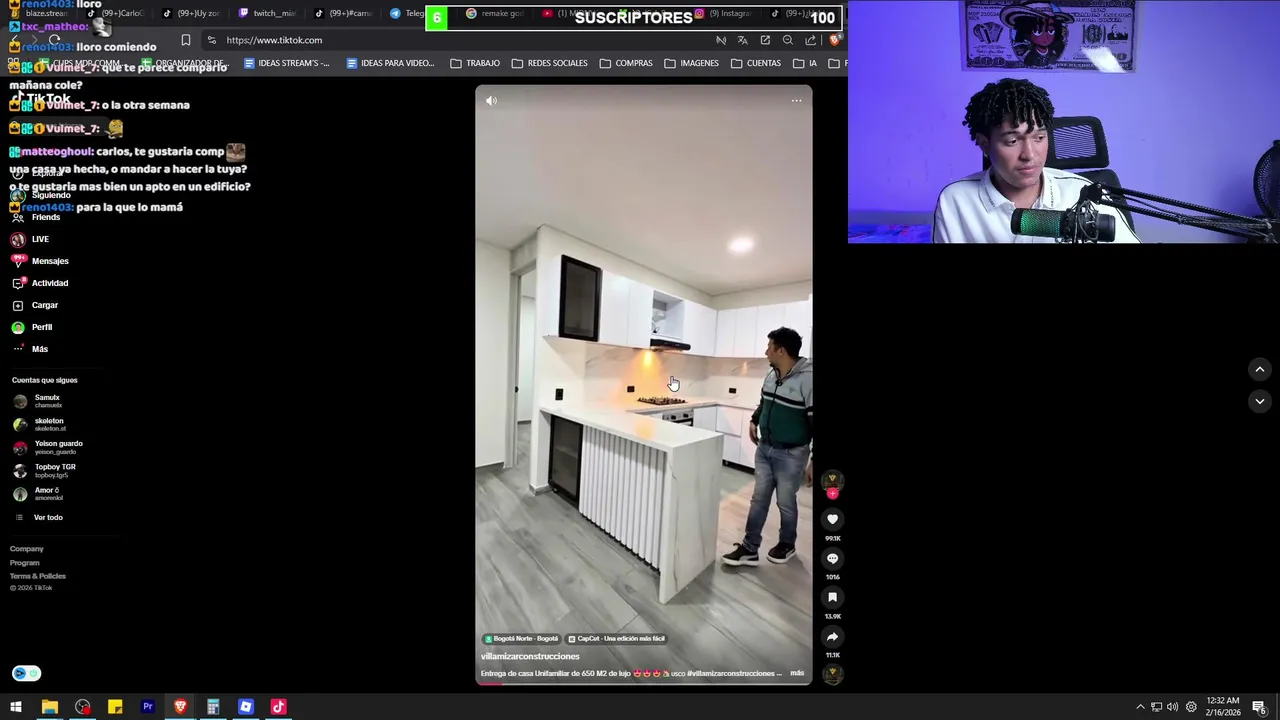This screenshot has width=1280, height=720.
Task: Click the tiktok.com address bar
Action: click(460, 40)
